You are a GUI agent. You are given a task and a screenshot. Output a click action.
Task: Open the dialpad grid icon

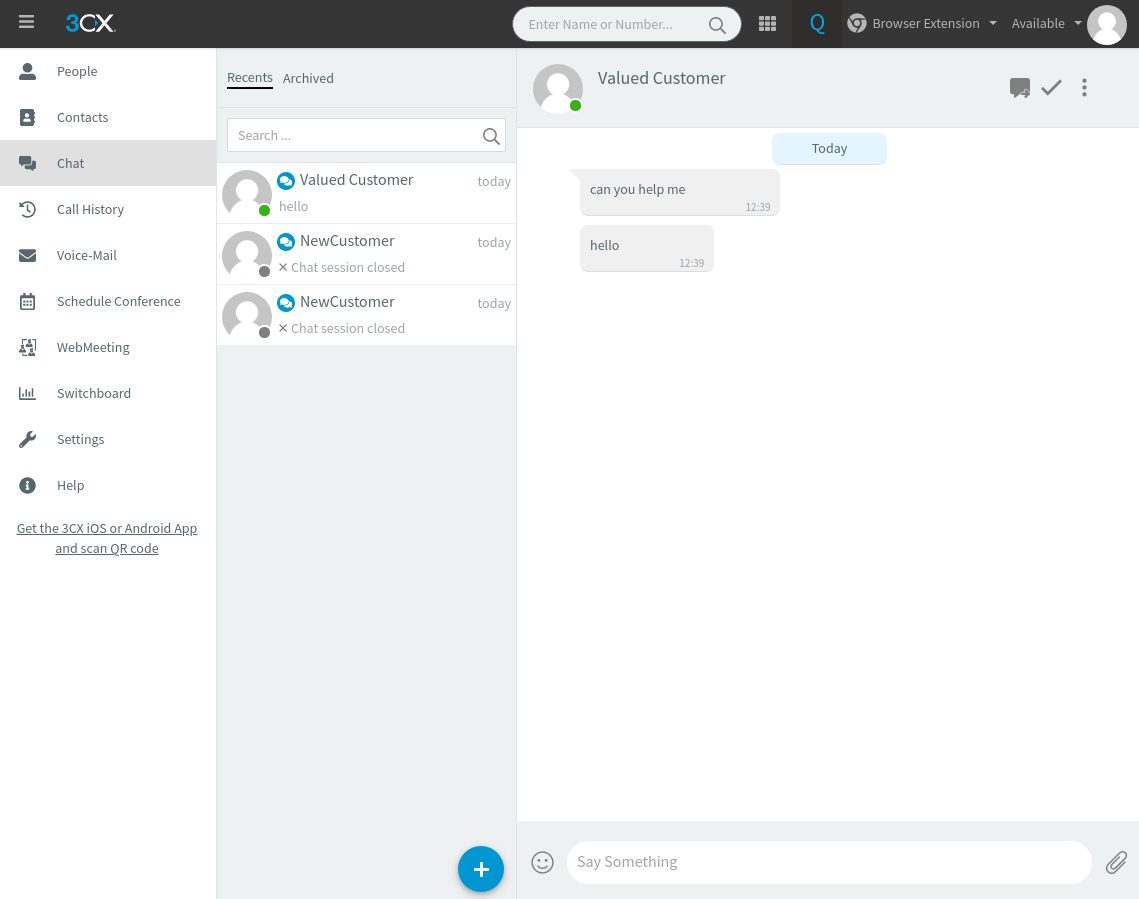[x=767, y=24]
